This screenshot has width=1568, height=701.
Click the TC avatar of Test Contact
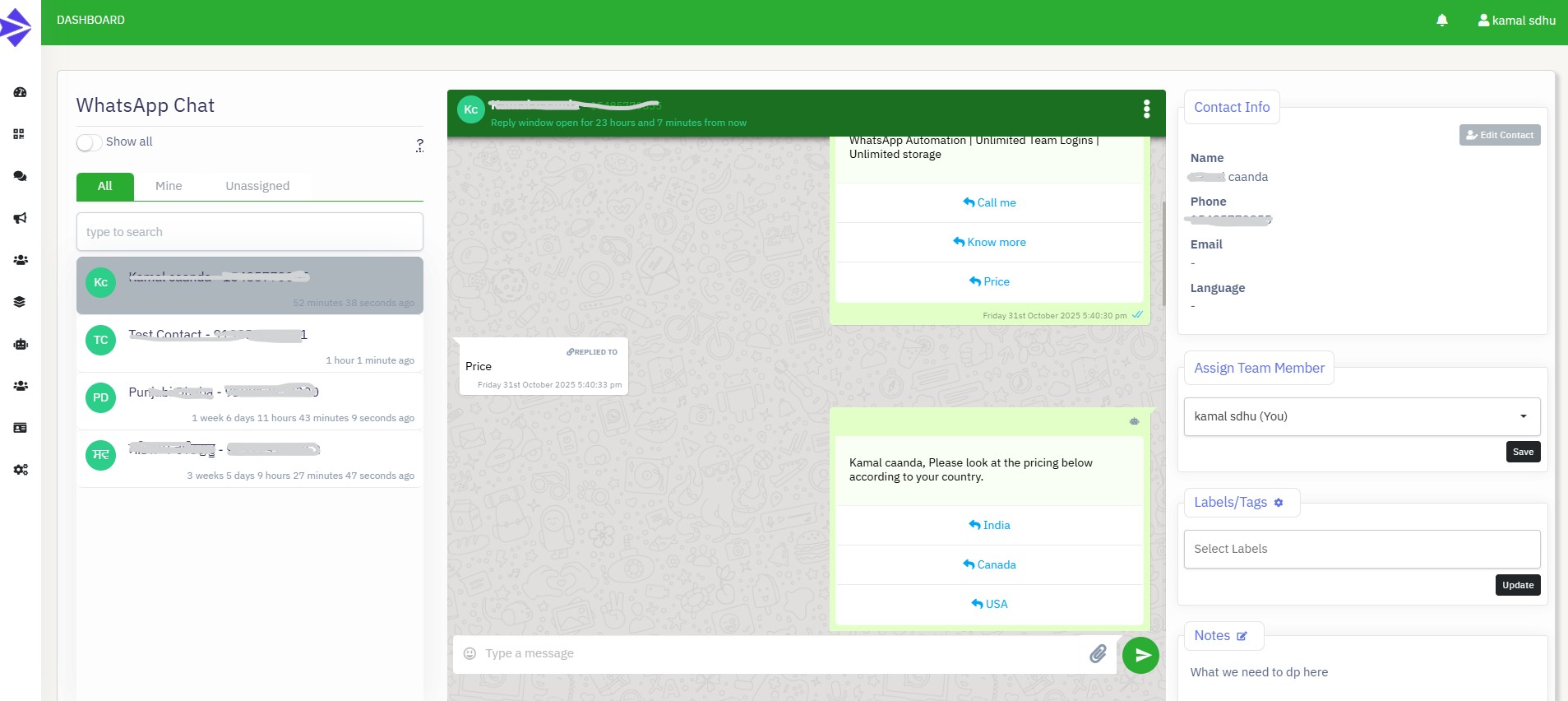pyautogui.click(x=100, y=340)
